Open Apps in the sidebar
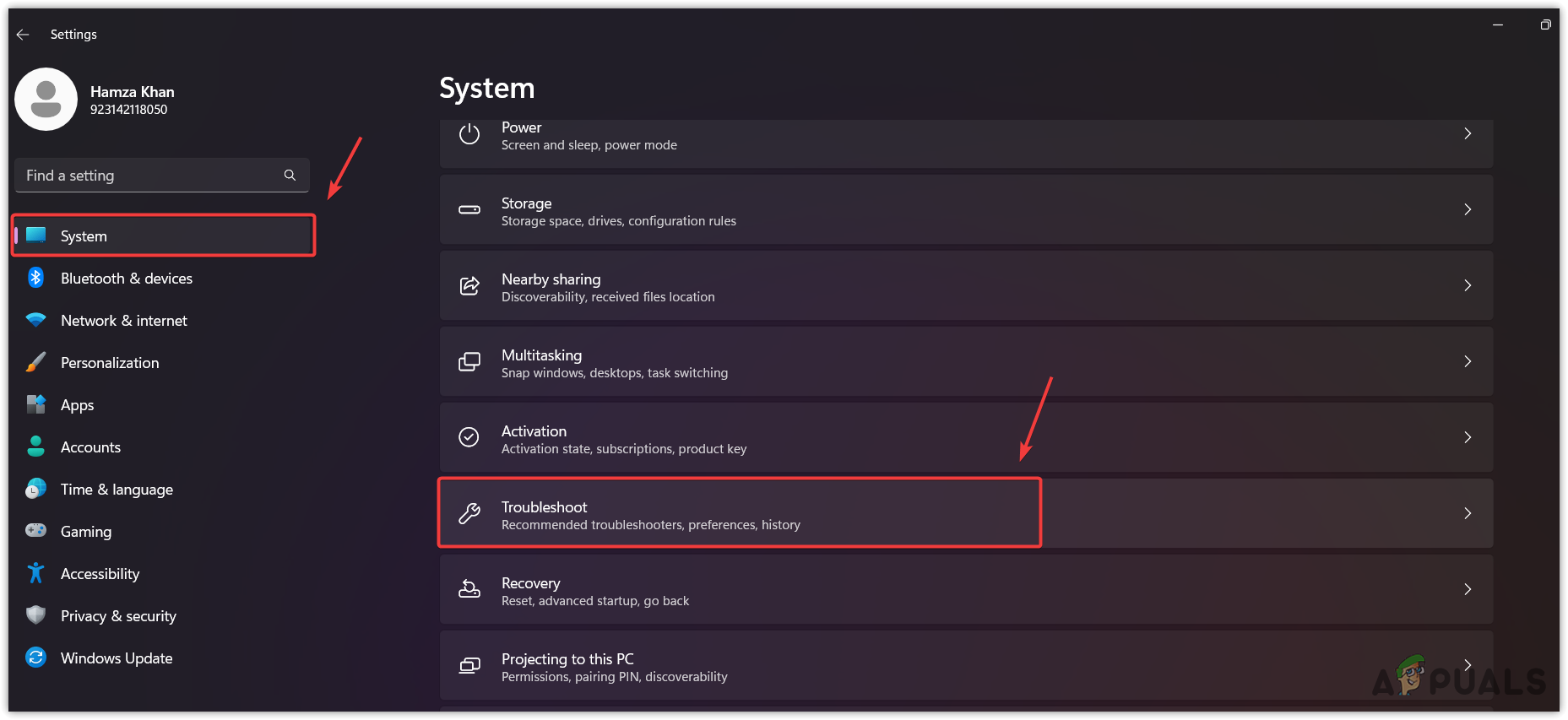Screen dimensions: 1568x720 pyautogui.click(x=77, y=405)
